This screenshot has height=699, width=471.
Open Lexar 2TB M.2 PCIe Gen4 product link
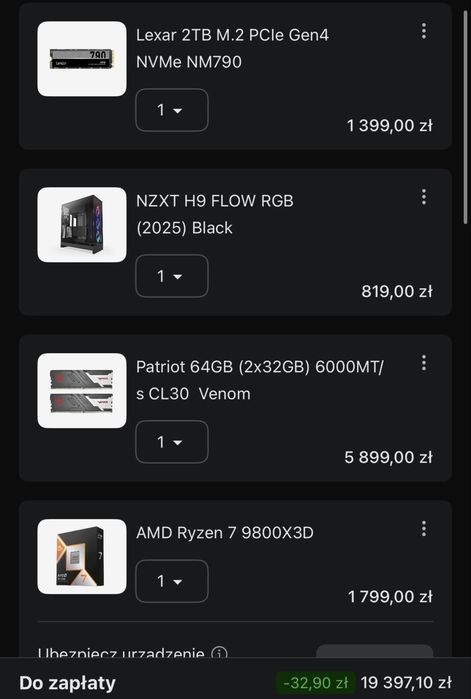point(232,48)
